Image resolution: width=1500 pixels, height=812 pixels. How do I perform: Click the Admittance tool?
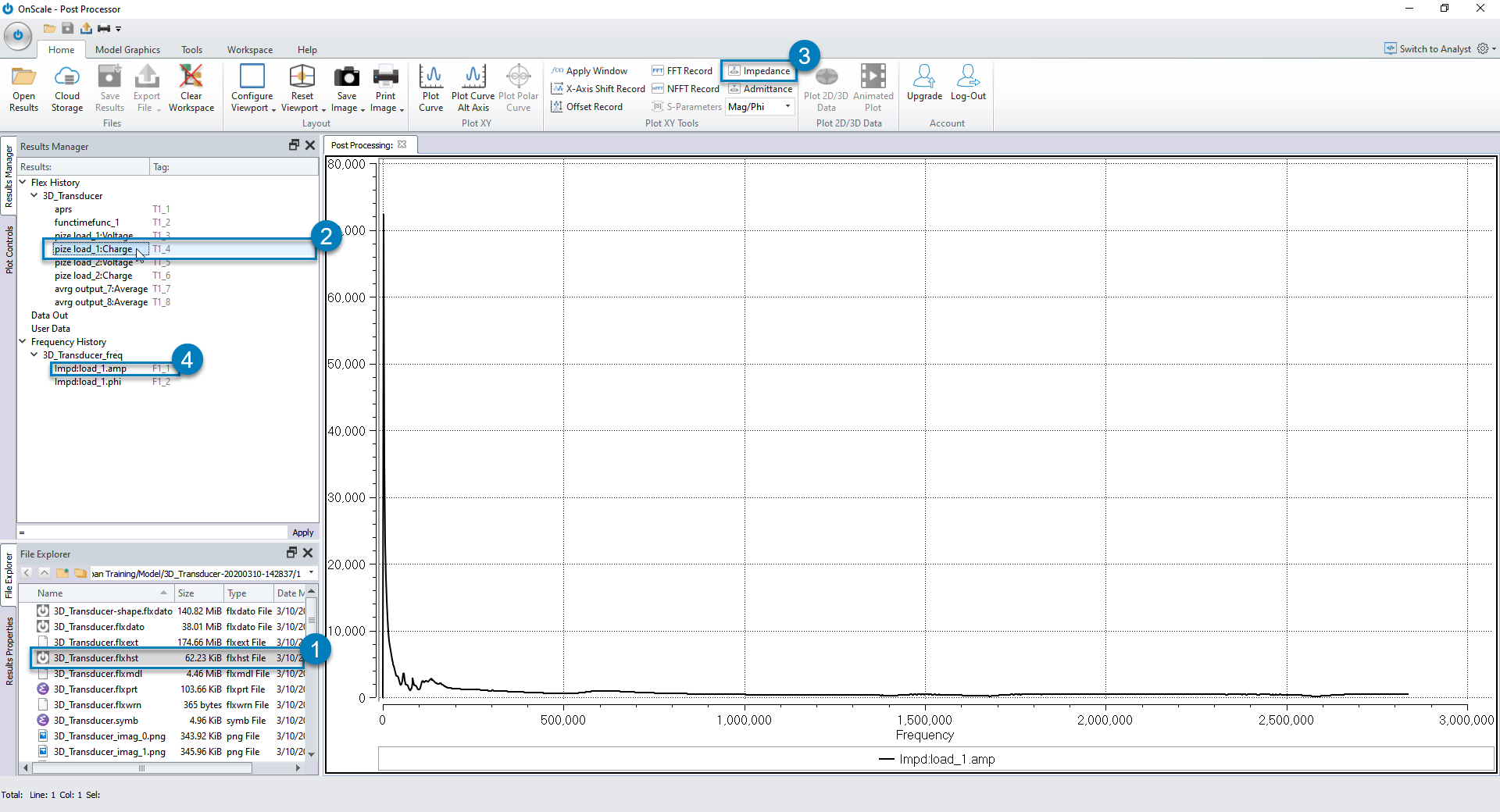point(760,89)
